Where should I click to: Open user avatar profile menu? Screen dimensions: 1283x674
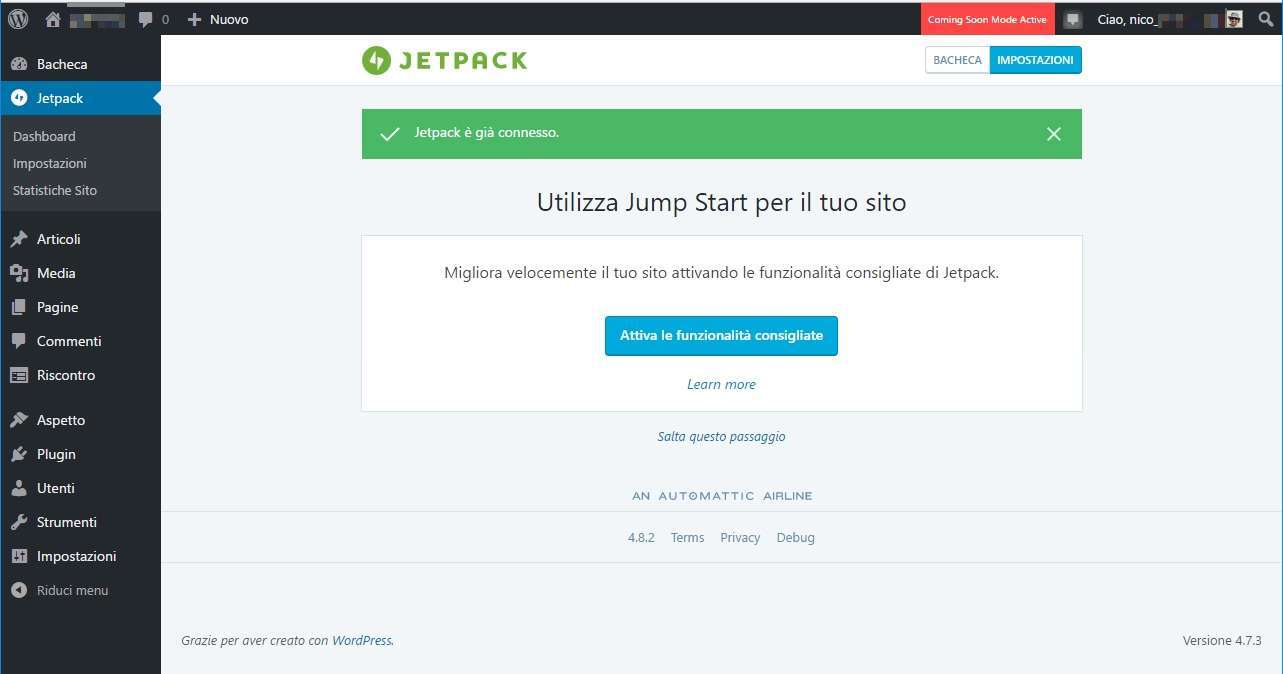(1235, 19)
